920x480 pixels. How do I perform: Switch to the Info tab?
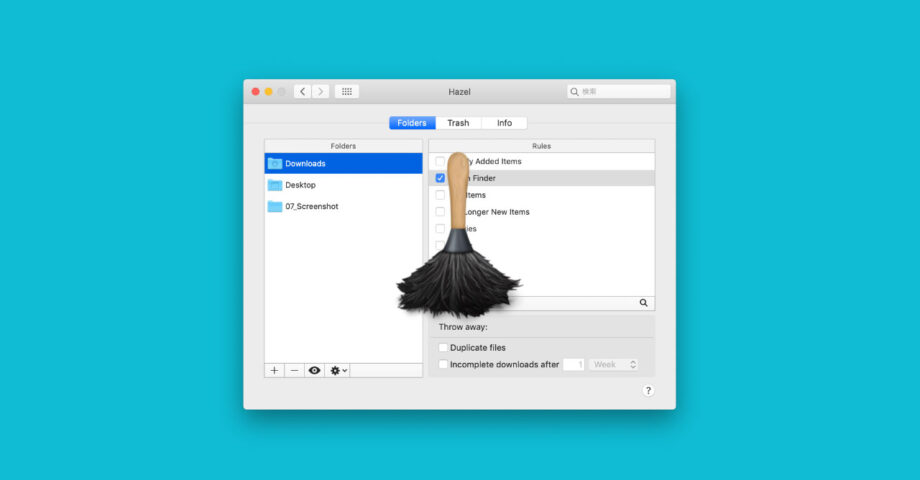click(x=504, y=123)
